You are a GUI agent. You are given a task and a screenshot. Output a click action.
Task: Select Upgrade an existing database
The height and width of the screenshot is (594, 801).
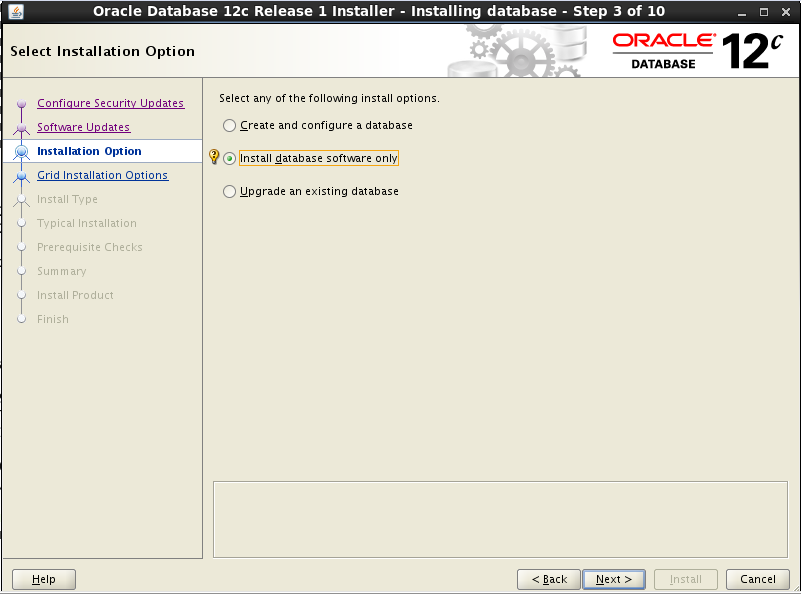point(229,191)
